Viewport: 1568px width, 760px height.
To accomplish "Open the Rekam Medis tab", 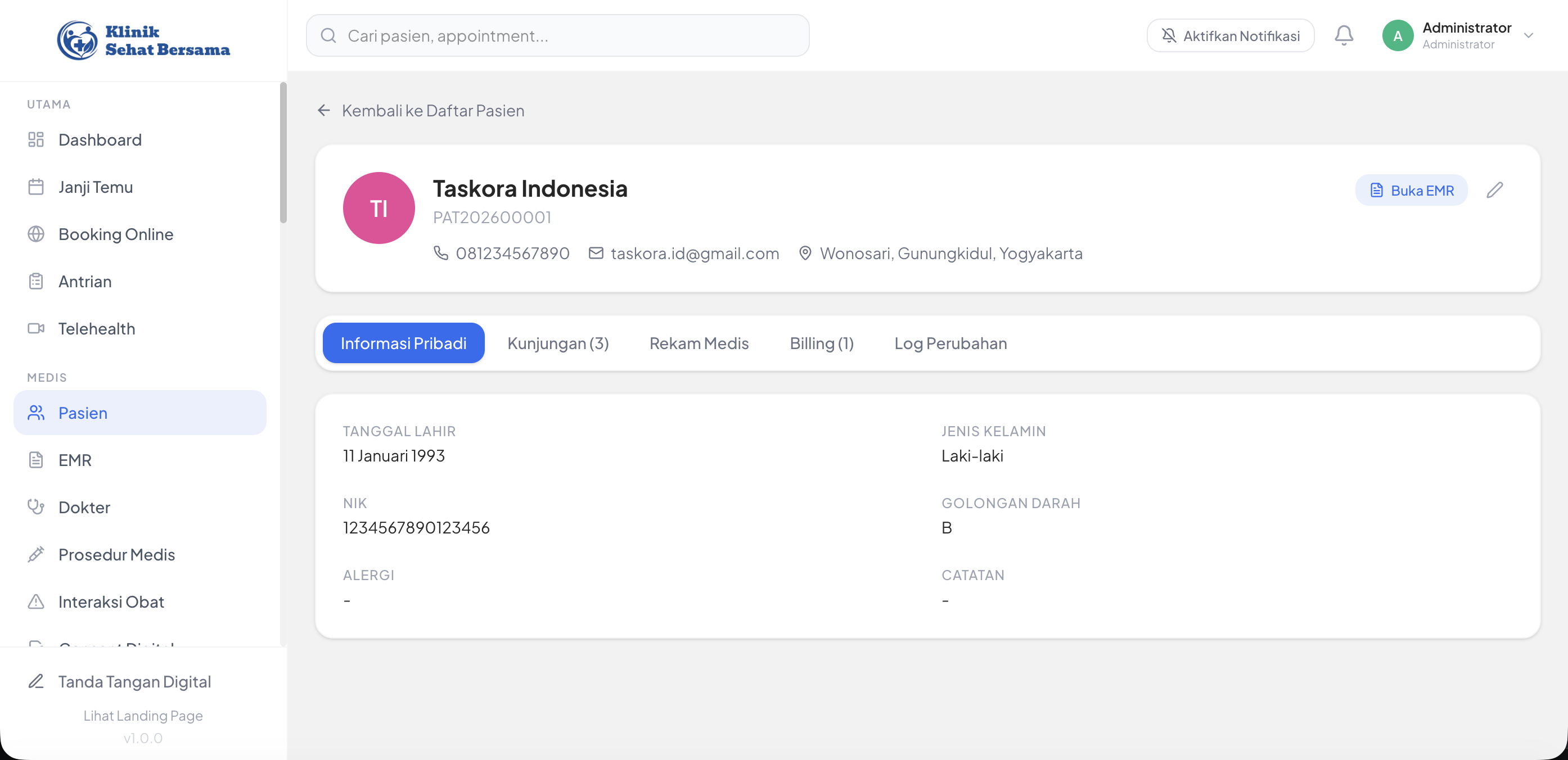I will (699, 342).
